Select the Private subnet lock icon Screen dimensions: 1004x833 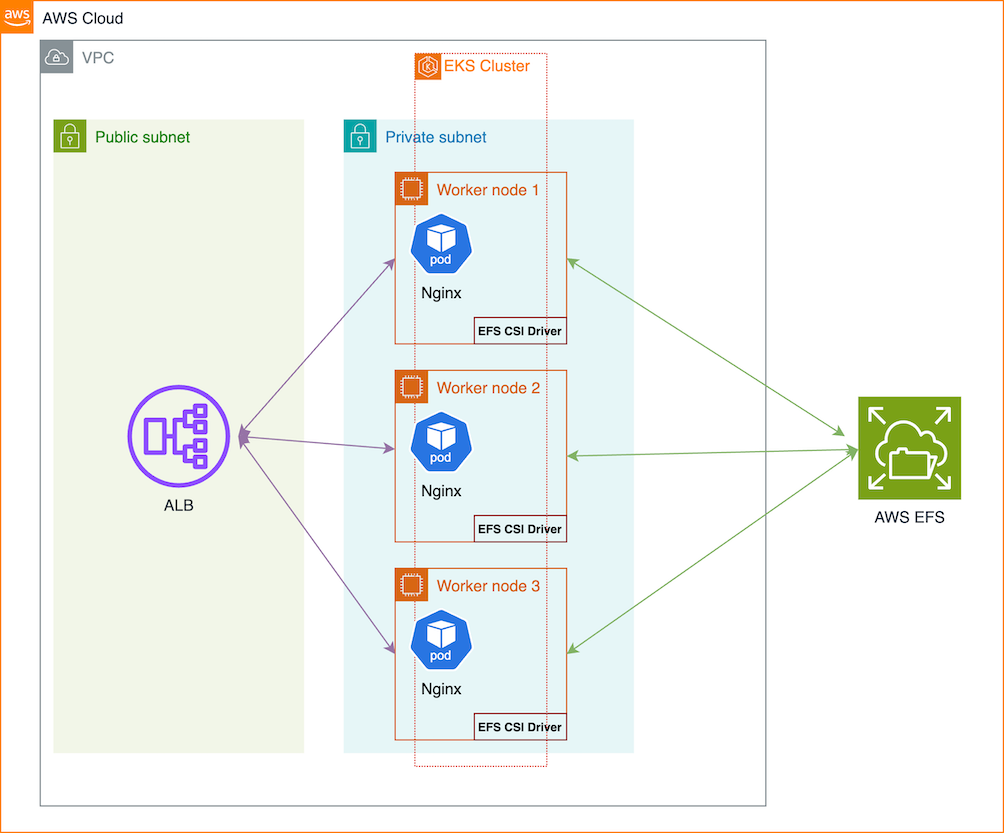[x=360, y=136]
